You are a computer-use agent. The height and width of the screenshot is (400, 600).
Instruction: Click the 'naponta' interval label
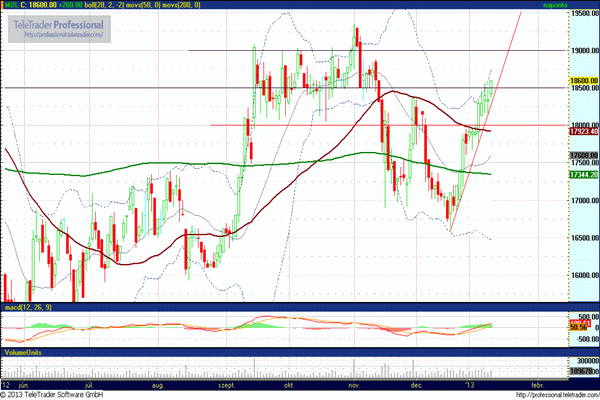coord(555,5)
